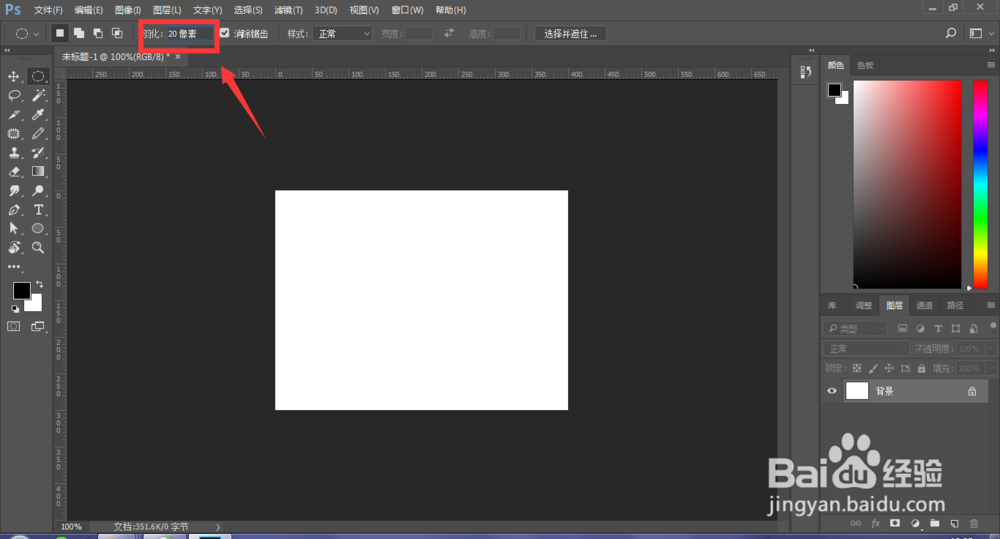Toggle the anti-alias (消除锯齿) checkbox
The height and width of the screenshot is (539, 1000).
(x=224, y=33)
